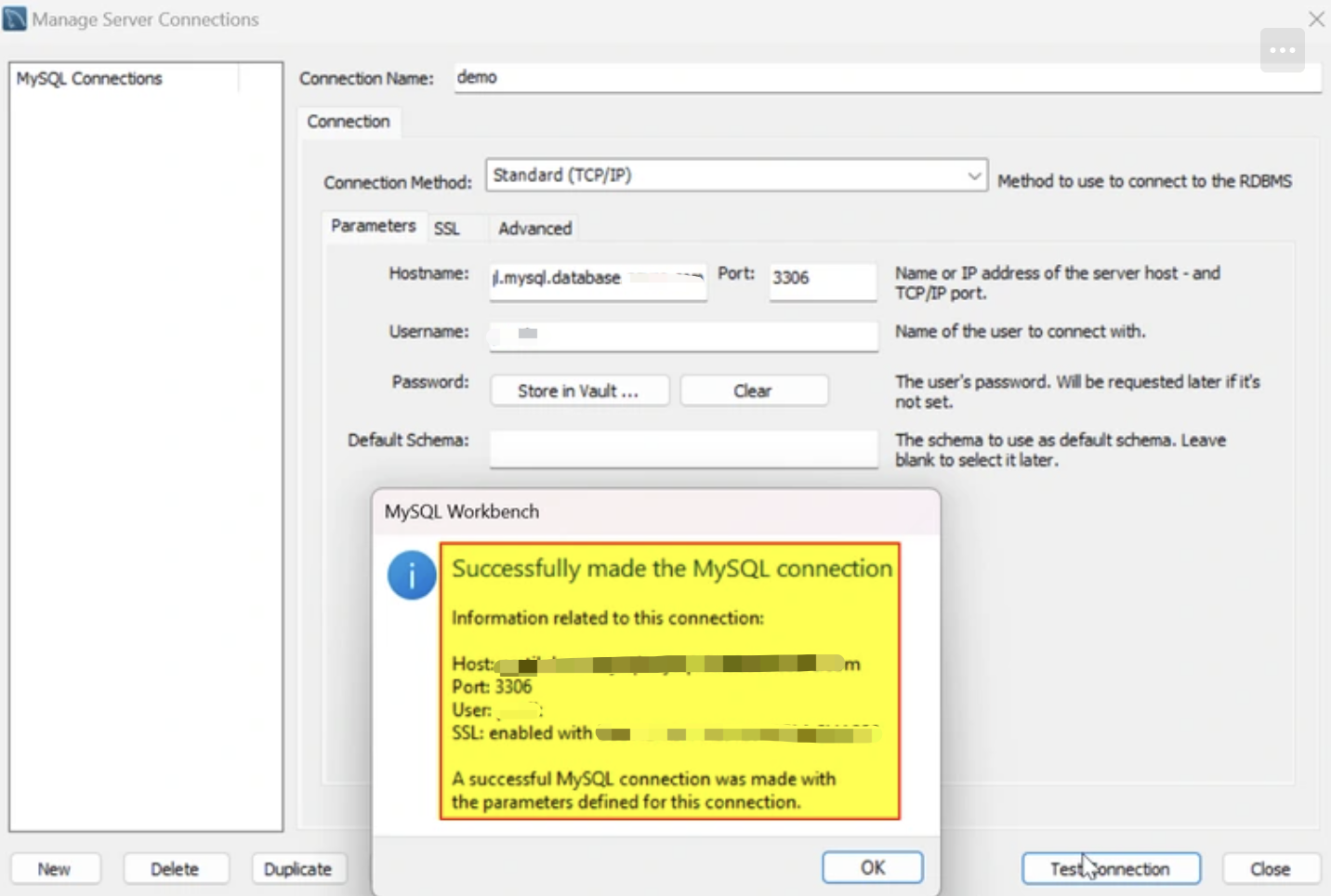Click the 'Method to use to connect to the RDBMS' text
Viewport: 1331px width, 896px height.
point(1144,181)
